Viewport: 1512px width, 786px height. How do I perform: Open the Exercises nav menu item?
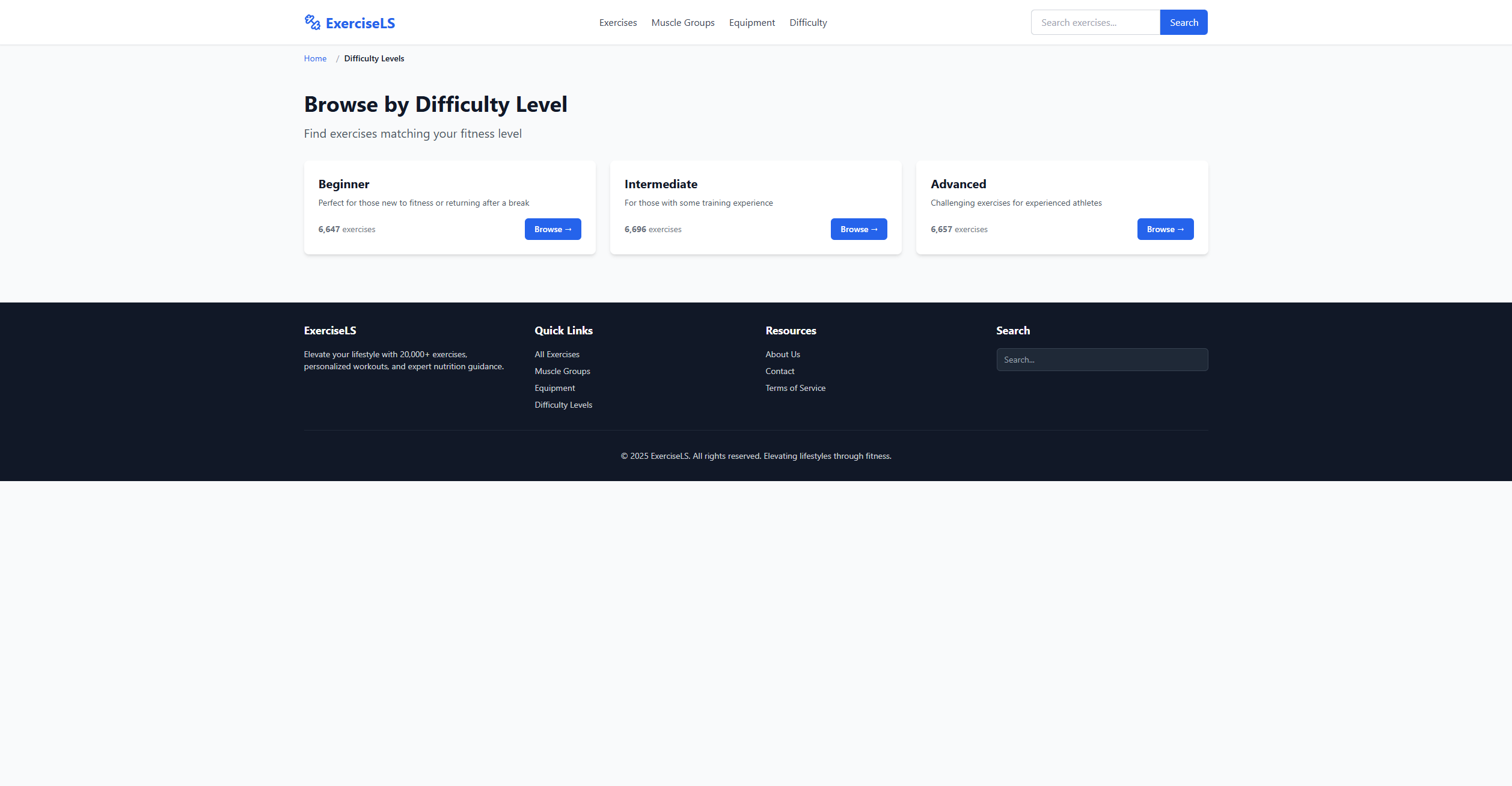[x=617, y=23]
